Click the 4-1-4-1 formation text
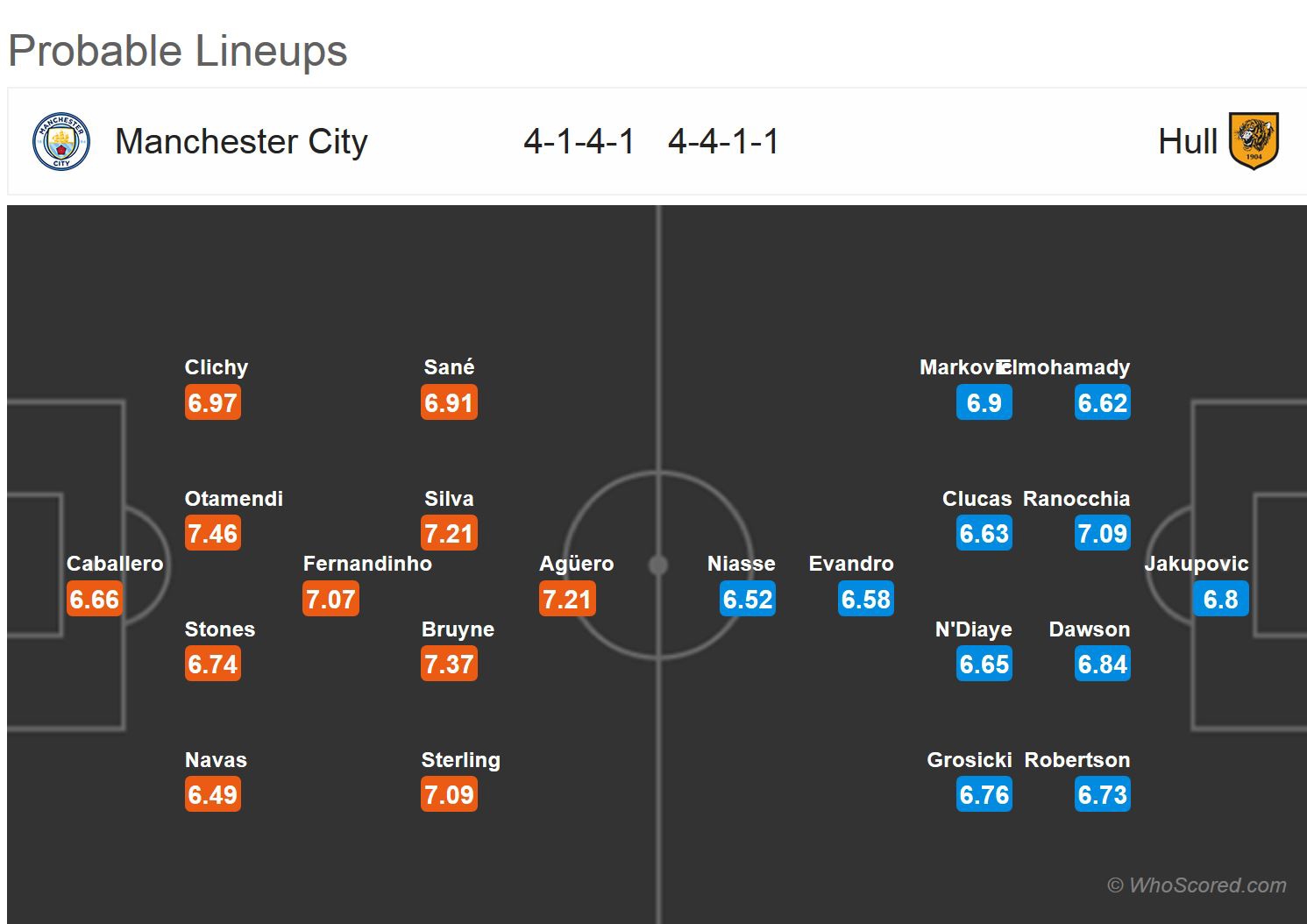 pos(579,141)
